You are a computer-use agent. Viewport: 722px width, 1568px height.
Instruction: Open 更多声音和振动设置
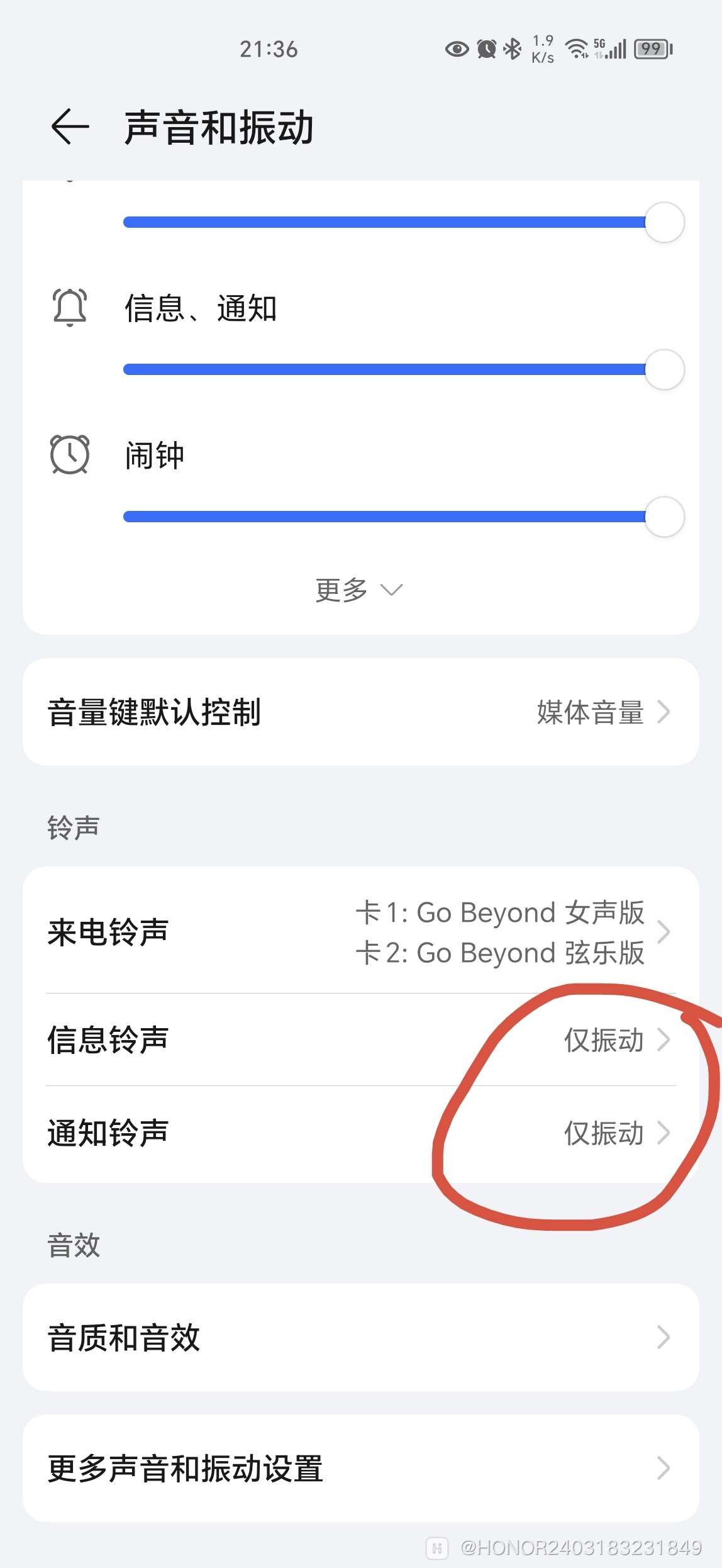(x=360, y=1469)
